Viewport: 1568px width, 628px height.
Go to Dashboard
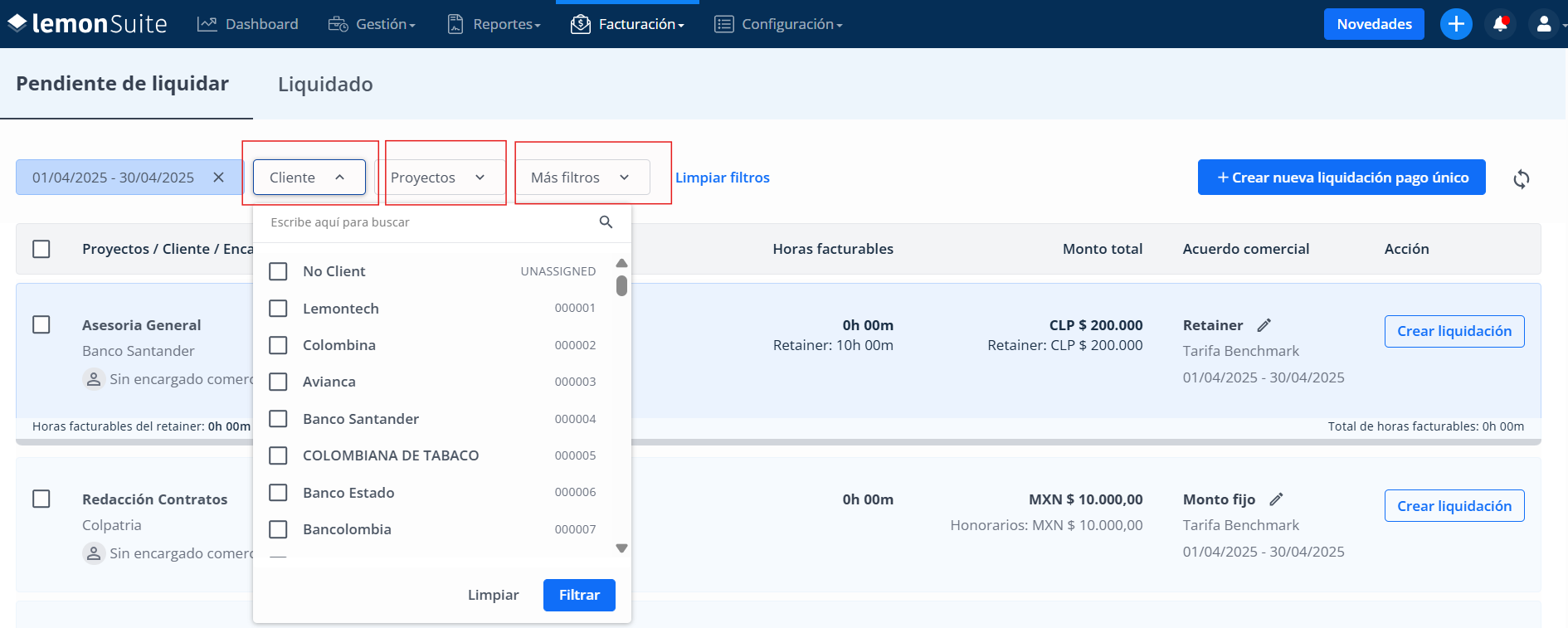point(248,24)
